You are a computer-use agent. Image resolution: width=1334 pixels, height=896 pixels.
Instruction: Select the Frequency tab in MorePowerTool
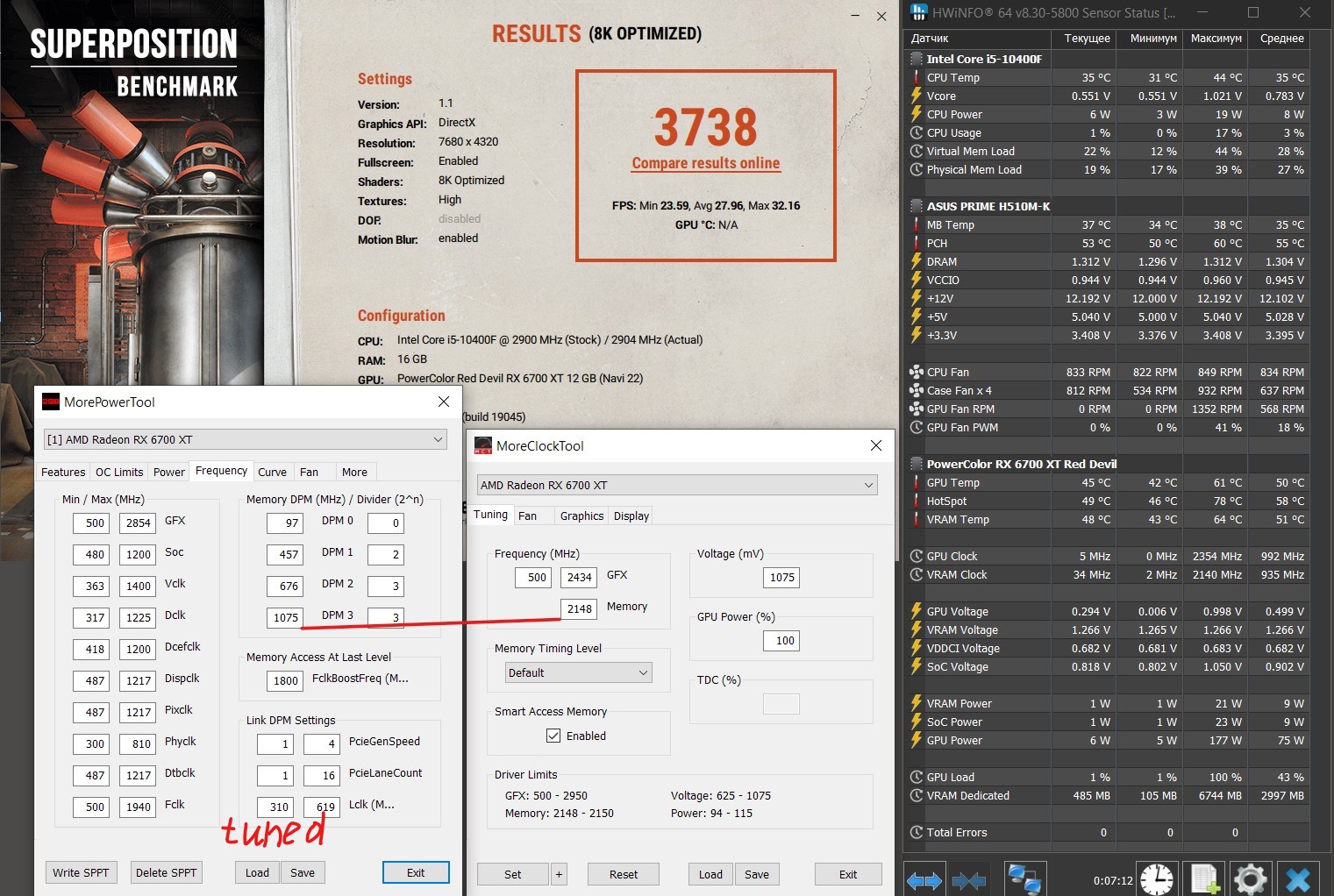tap(221, 471)
